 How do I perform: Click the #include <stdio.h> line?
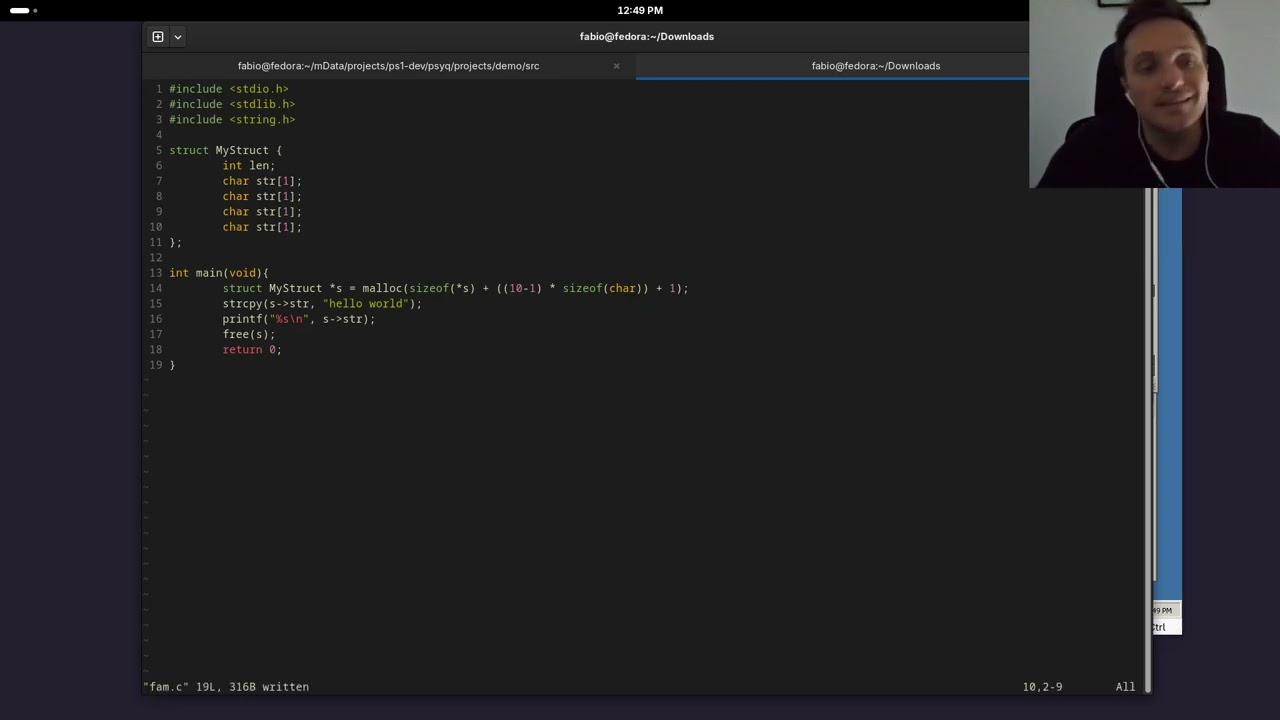coord(229,89)
